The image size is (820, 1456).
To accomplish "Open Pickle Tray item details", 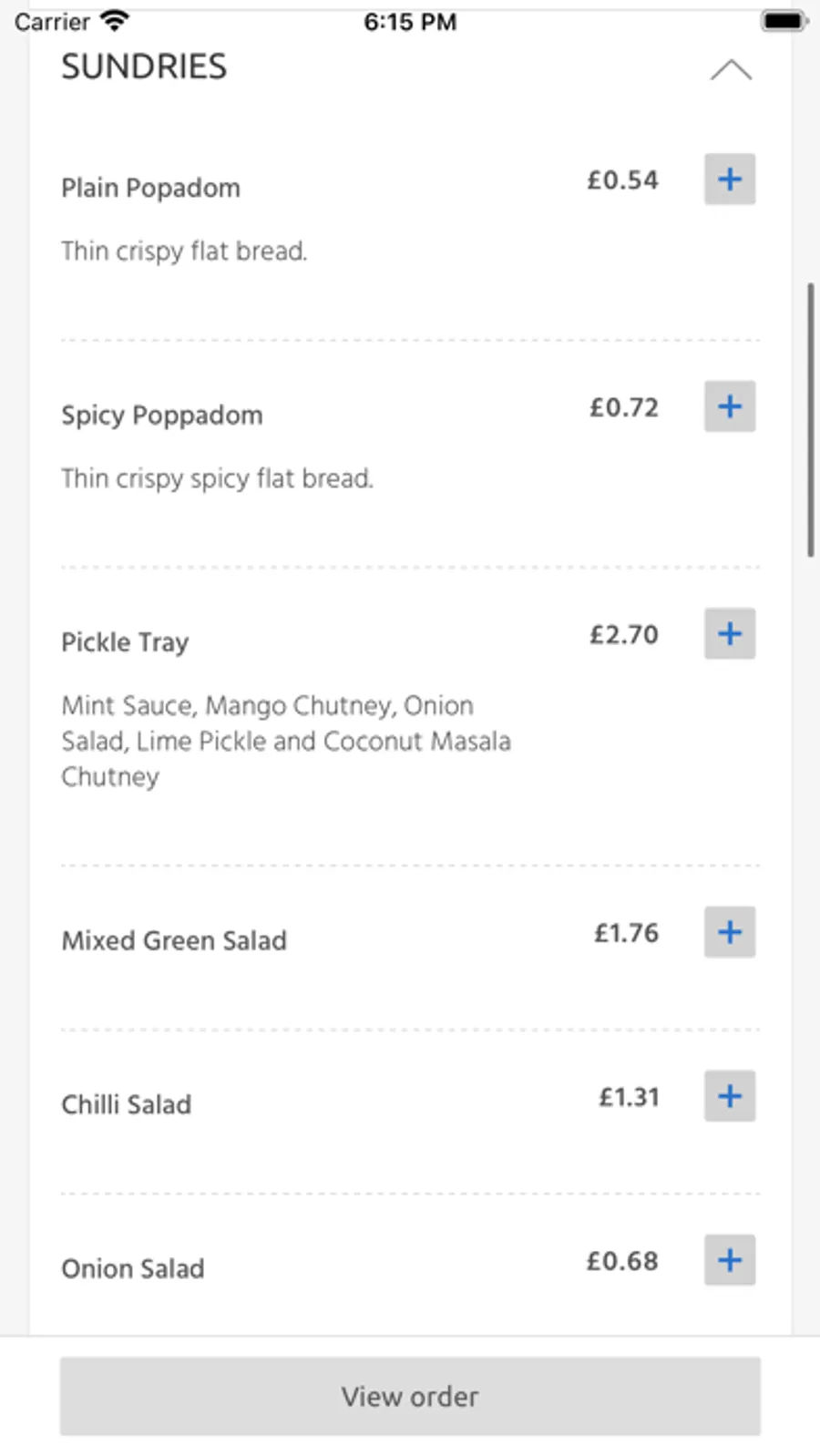I will (x=126, y=642).
